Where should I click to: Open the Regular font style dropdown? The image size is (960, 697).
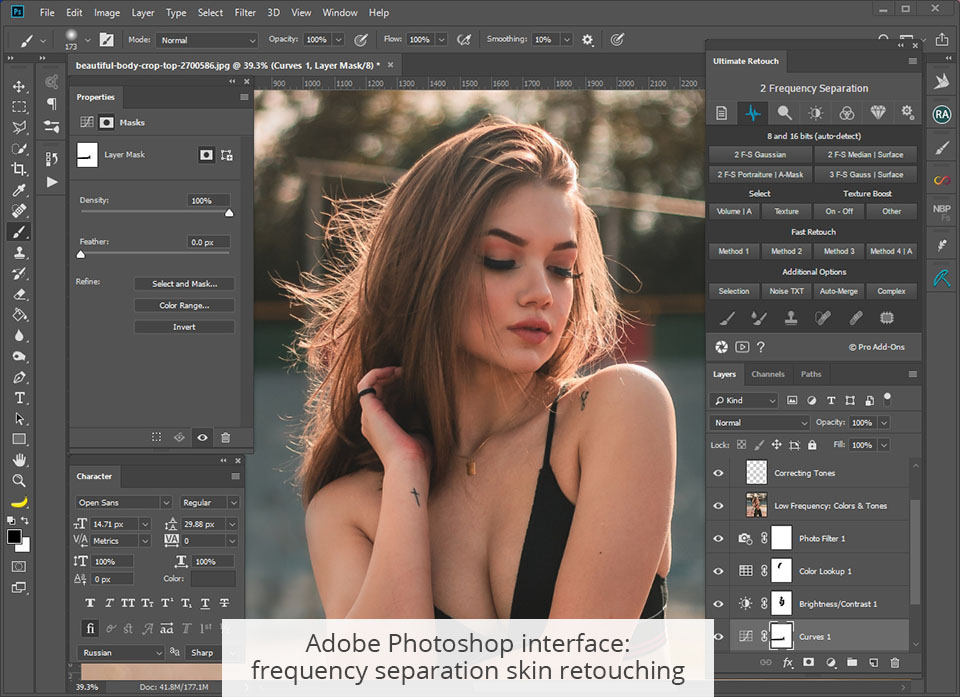[209, 502]
